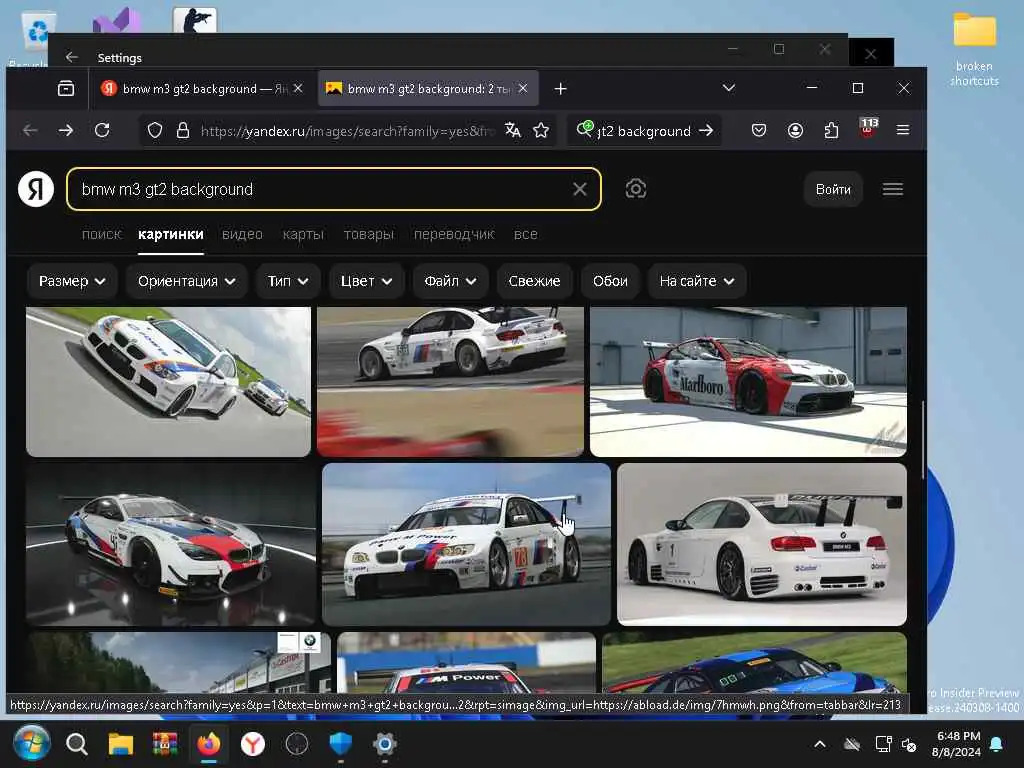Image resolution: width=1024 pixels, height=768 pixels.
Task: Show hidden tray icons chevron
Action: [x=820, y=744]
